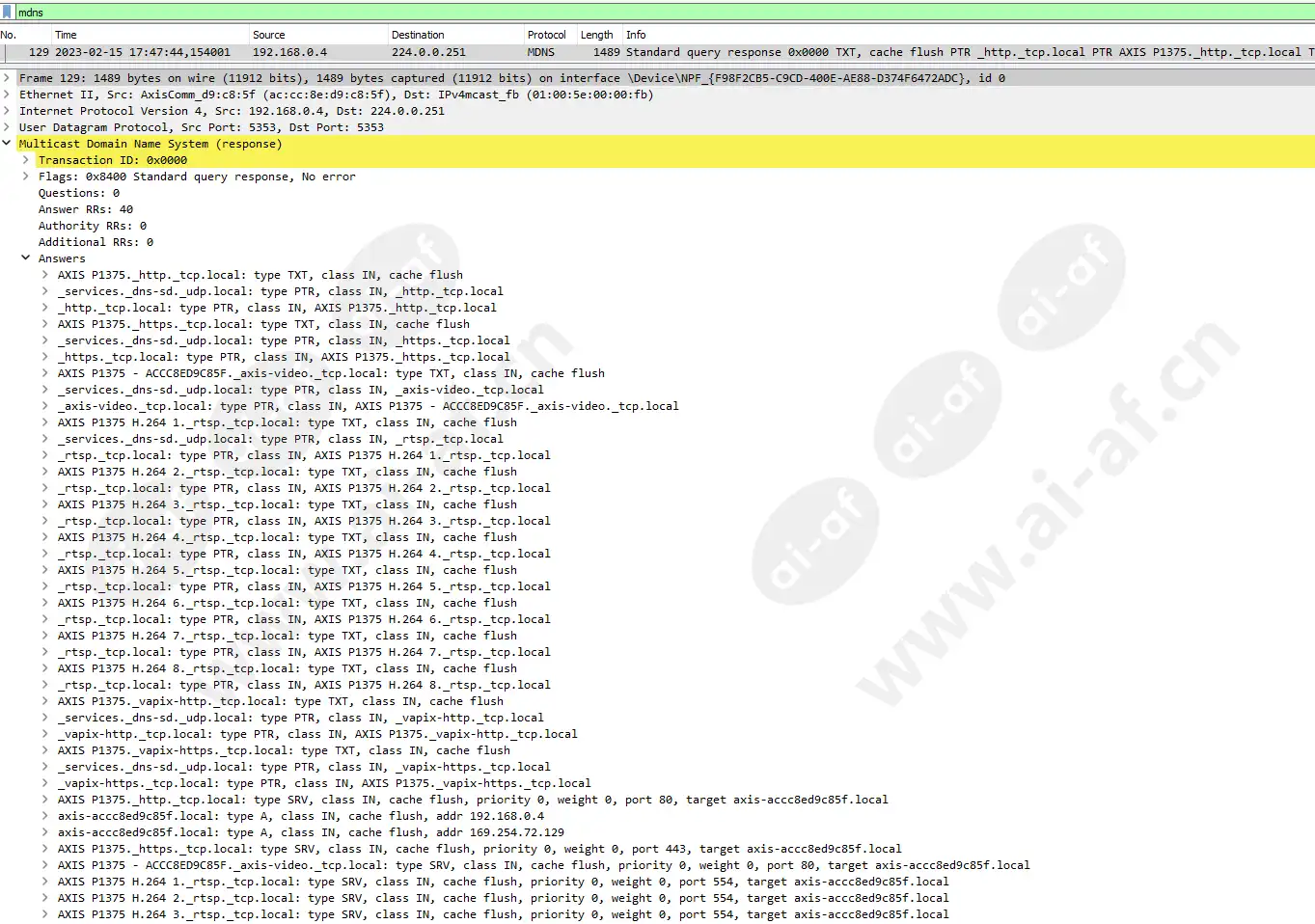Select _services._dns-sd PTR _vapix-http record
Image resolution: width=1315 pixels, height=924 pixels.
(301, 718)
